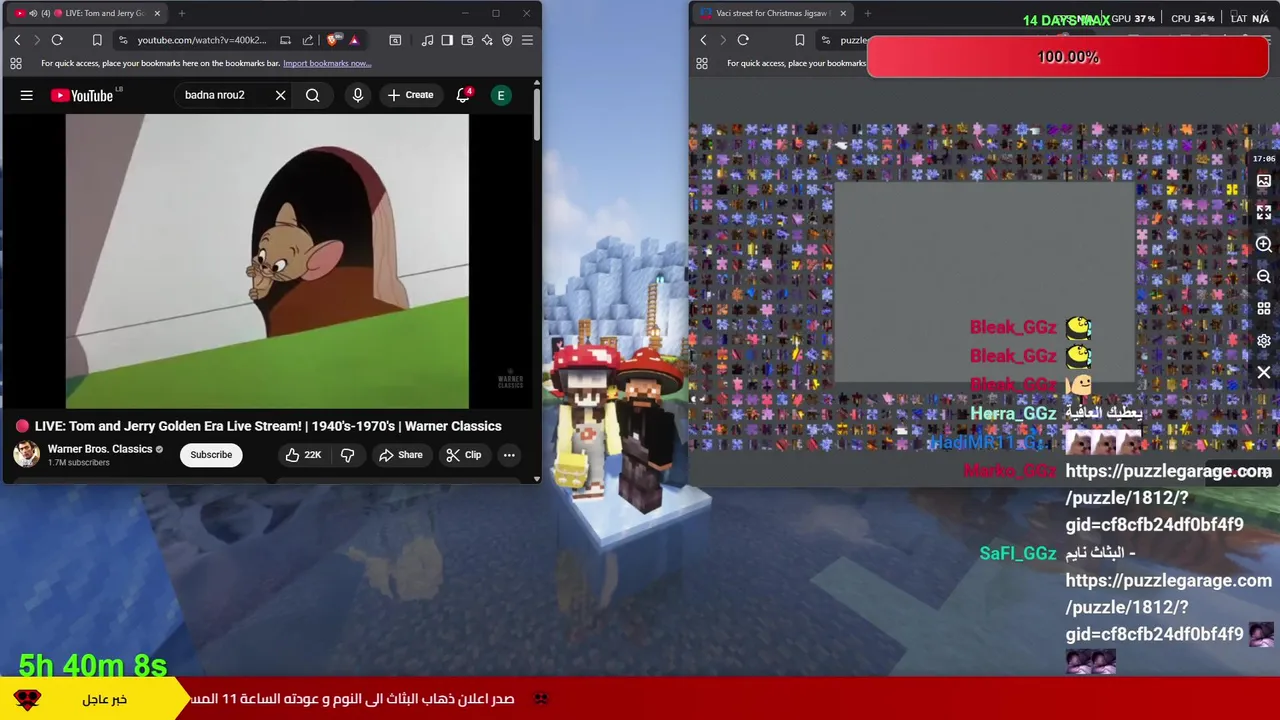Zoom in on the puzzle

coord(1264,245)
